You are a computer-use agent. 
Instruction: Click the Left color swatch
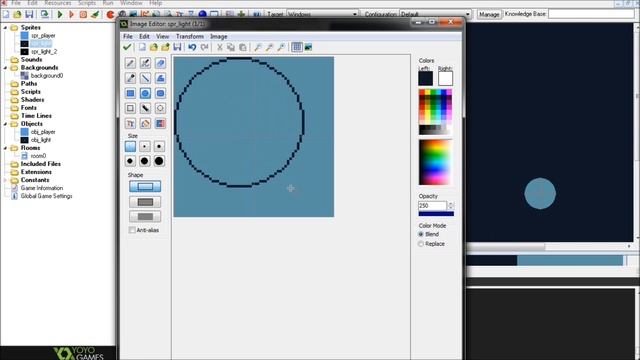[x=425, y=78]
